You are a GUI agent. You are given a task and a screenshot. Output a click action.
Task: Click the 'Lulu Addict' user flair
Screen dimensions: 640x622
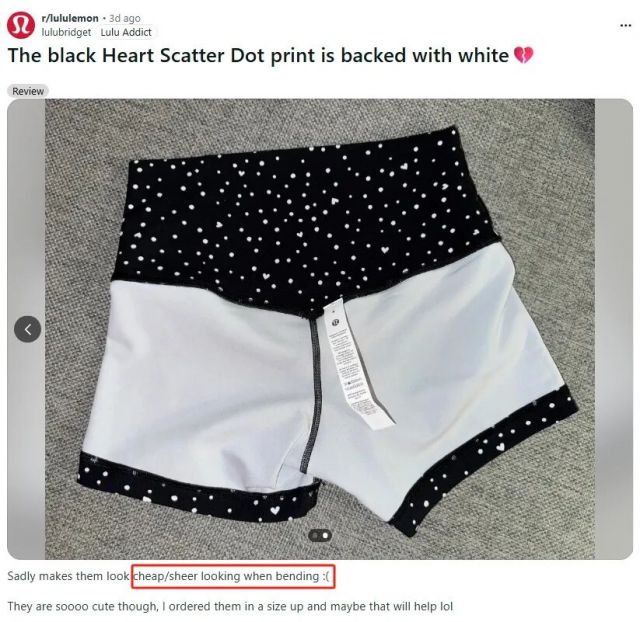(126, 32)
